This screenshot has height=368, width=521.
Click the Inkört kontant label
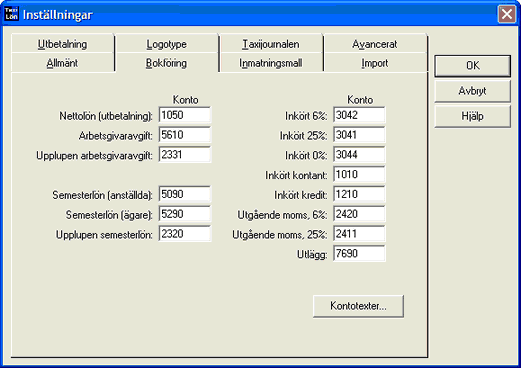[296, 175]
